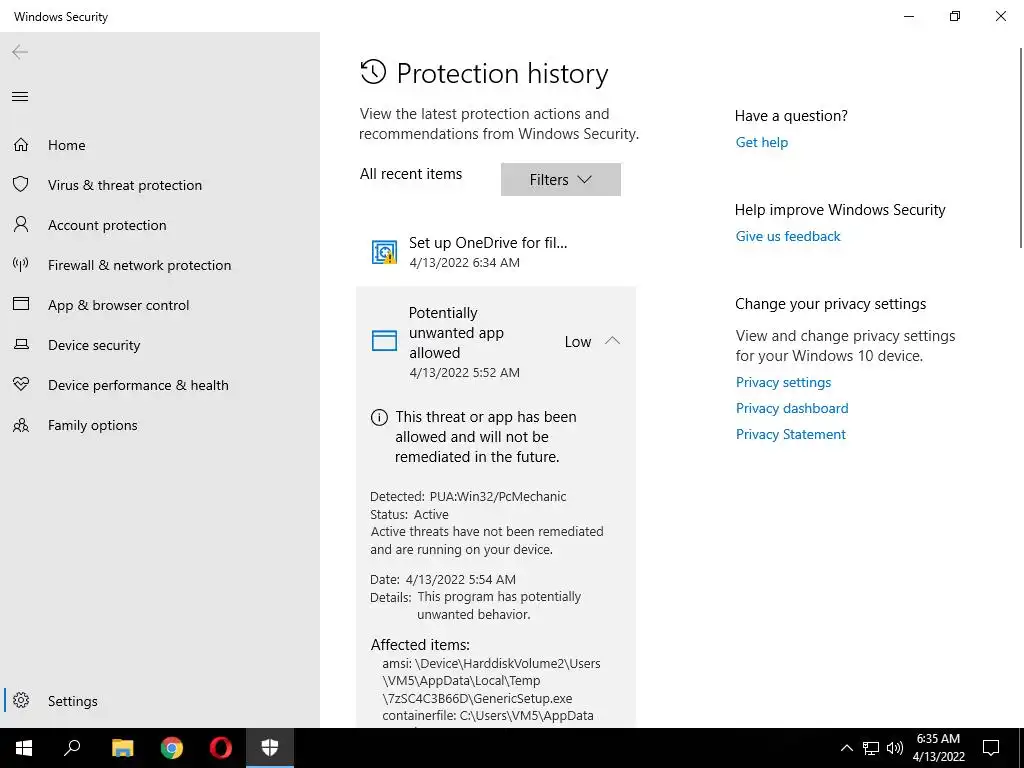Select the Set up OneDrive history item
The height and width of the screenshot is (768, 1024).
(496, 252)
